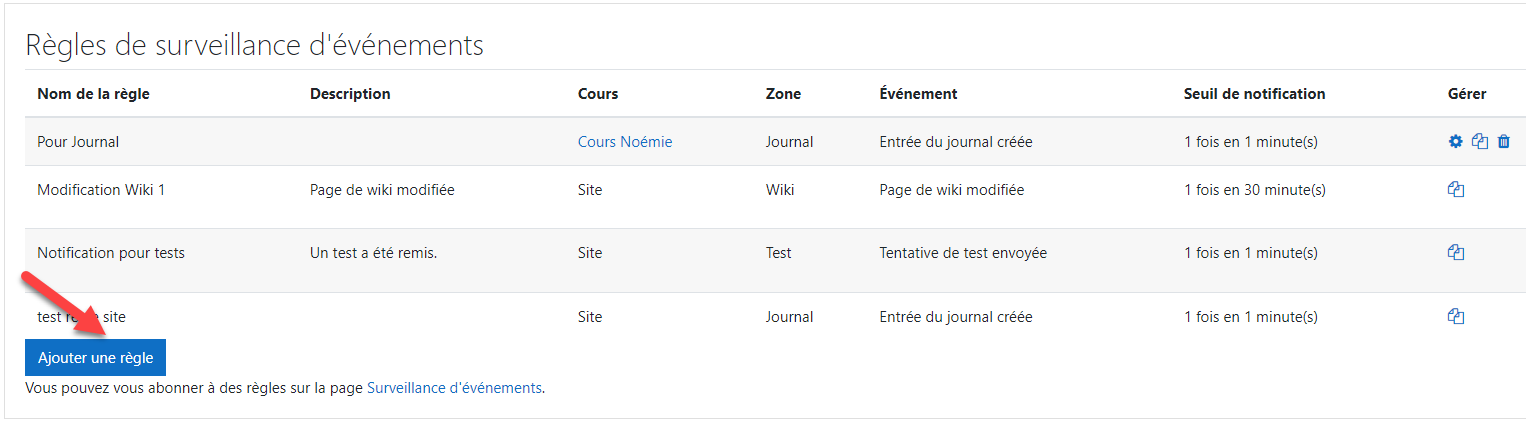Delete the Pour Journal rule trash icon
Viewport: 1526px width, 426px height.
click(x=1504, y=142)
